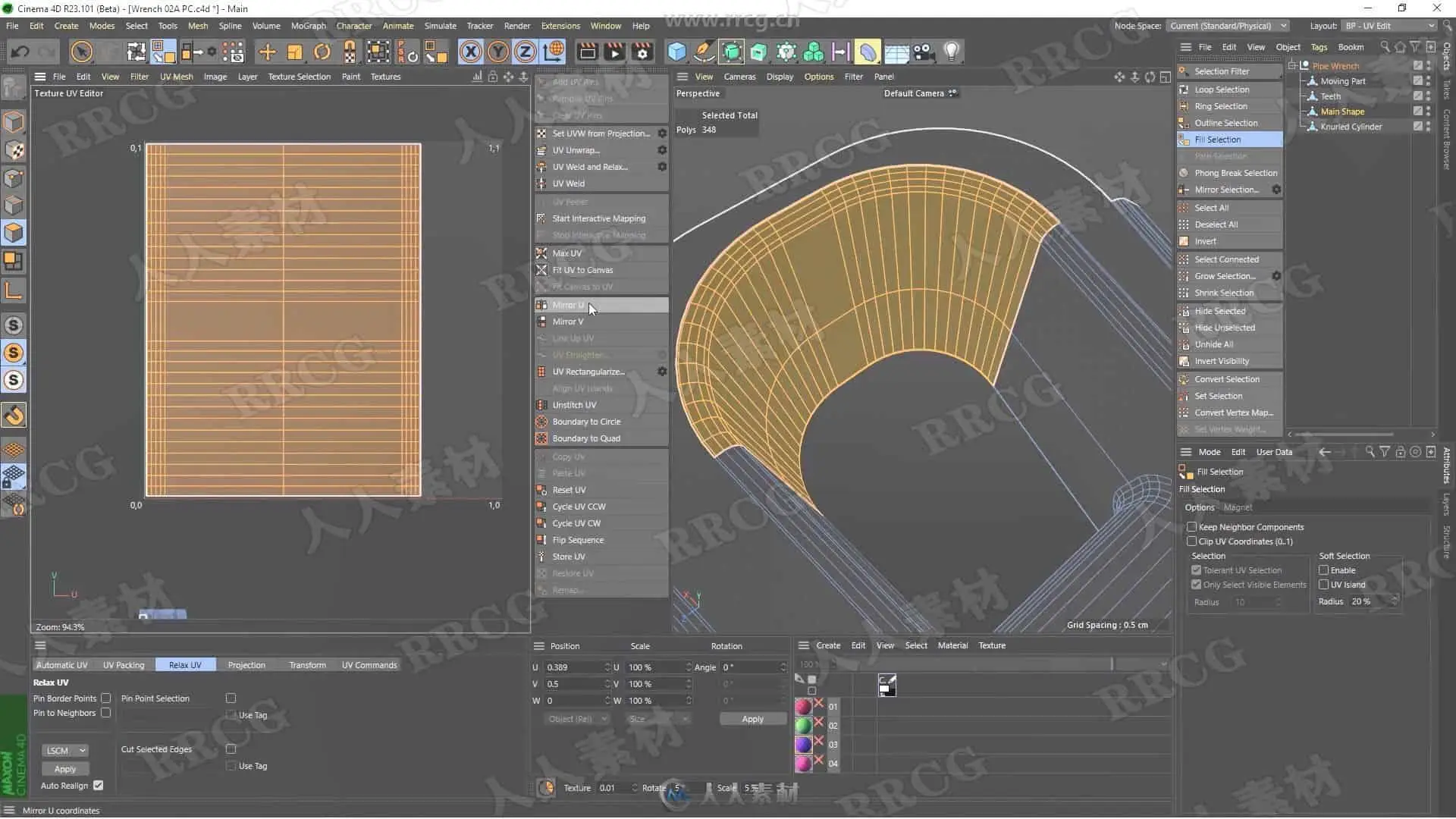Image resolution: width=1456 pixels, height=819 pixels.
Task: Select the Rotate tool in toolbar
Action: point(322,52)
